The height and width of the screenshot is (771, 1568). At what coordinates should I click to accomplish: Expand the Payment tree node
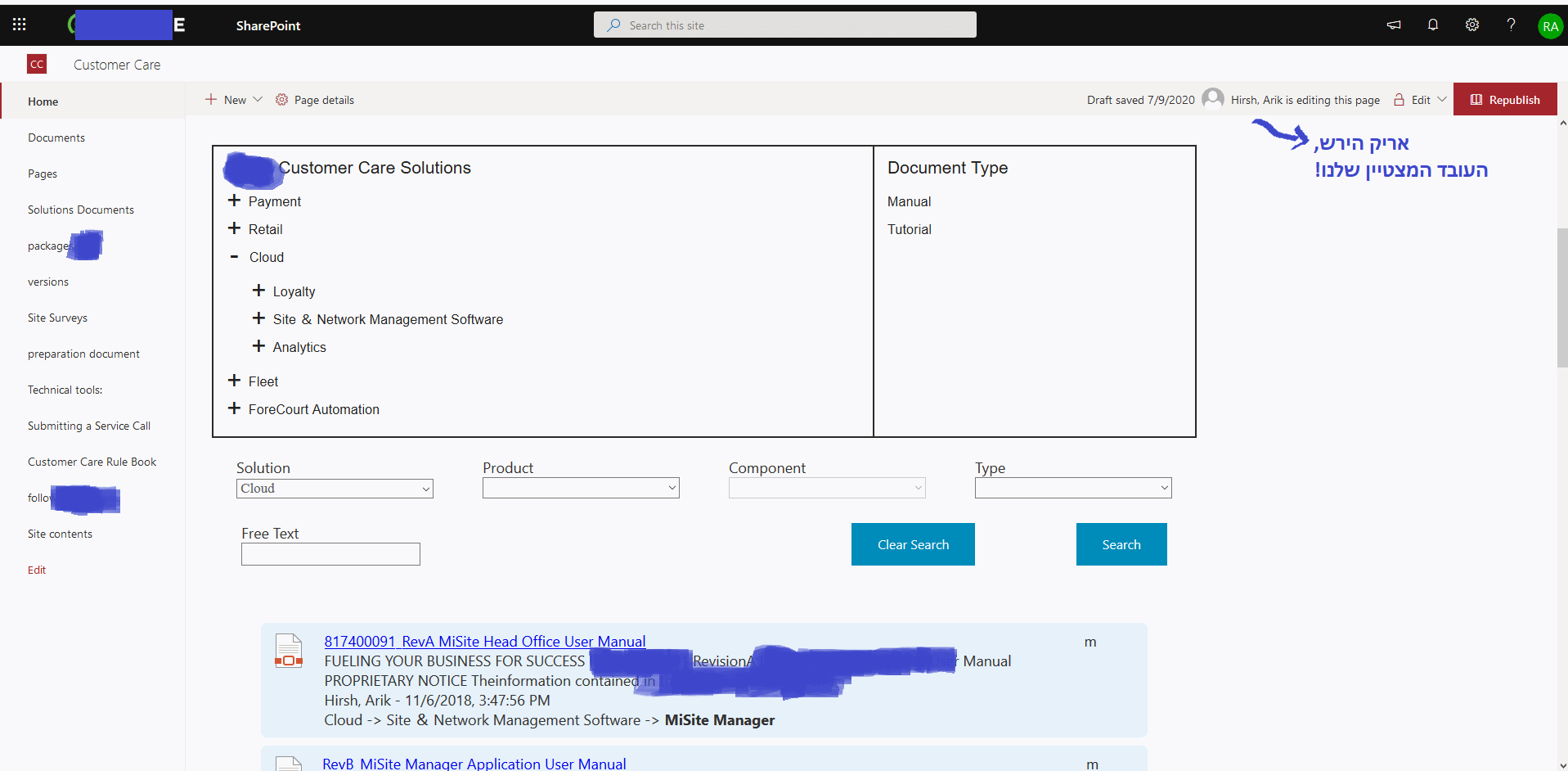(234, 201)
